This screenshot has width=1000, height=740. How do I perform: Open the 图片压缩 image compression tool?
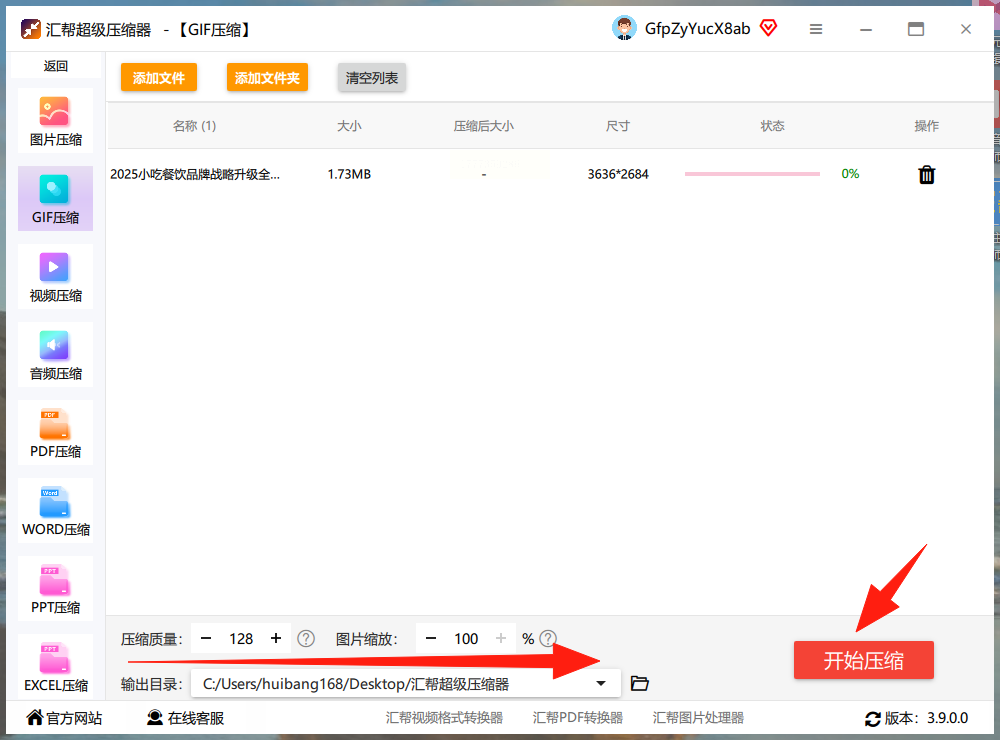[55, 121]
